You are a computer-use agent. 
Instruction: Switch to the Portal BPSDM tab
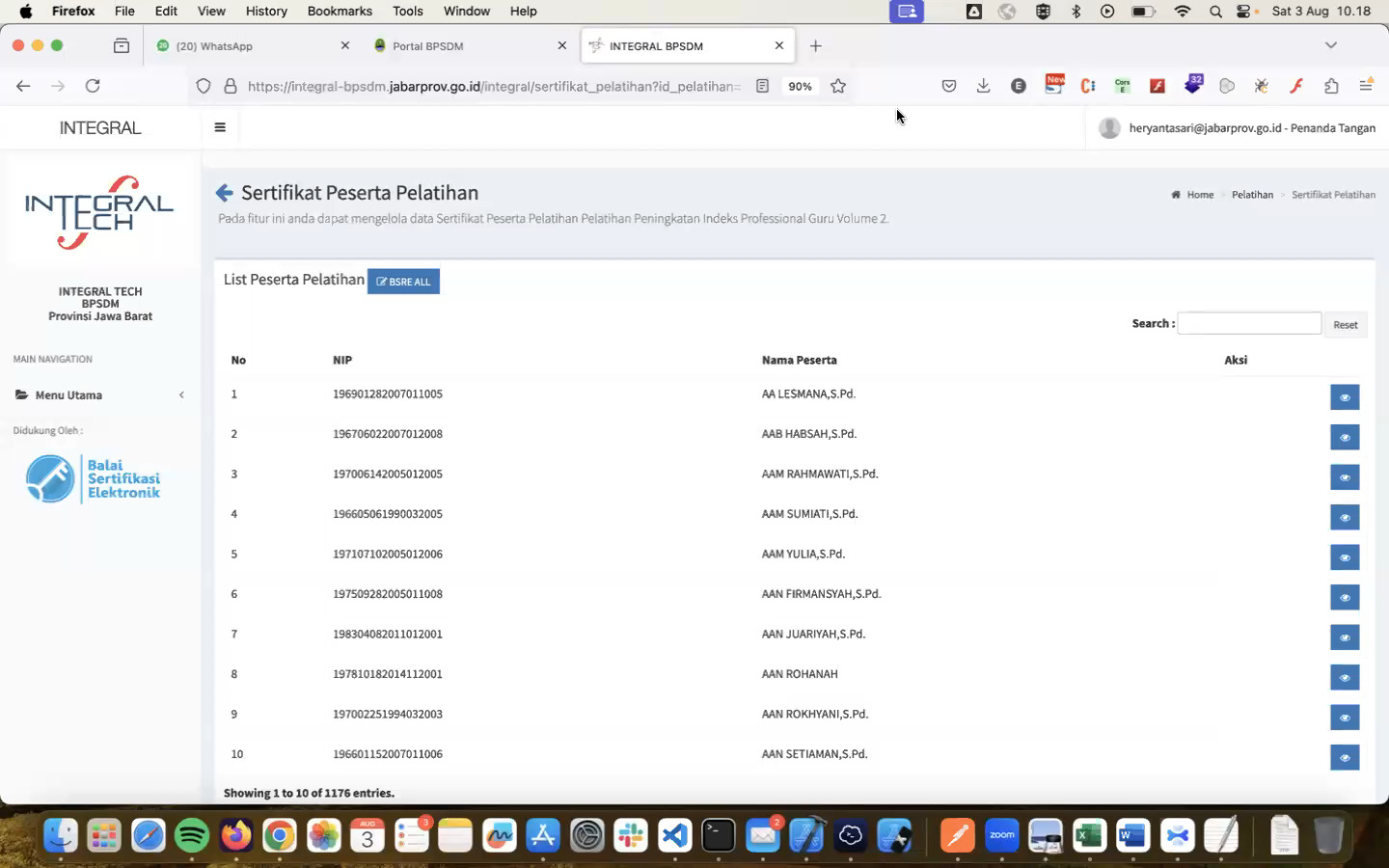point(469,45)
